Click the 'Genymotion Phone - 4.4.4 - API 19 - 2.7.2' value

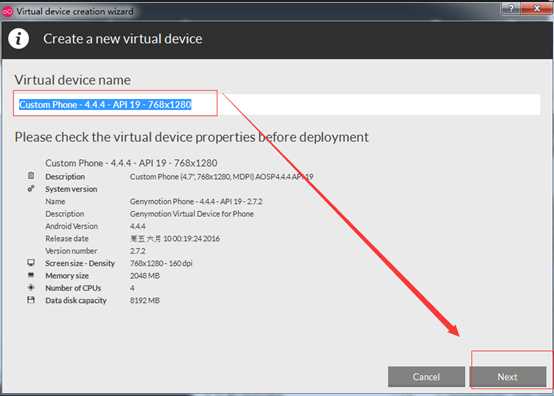point(196,201)
